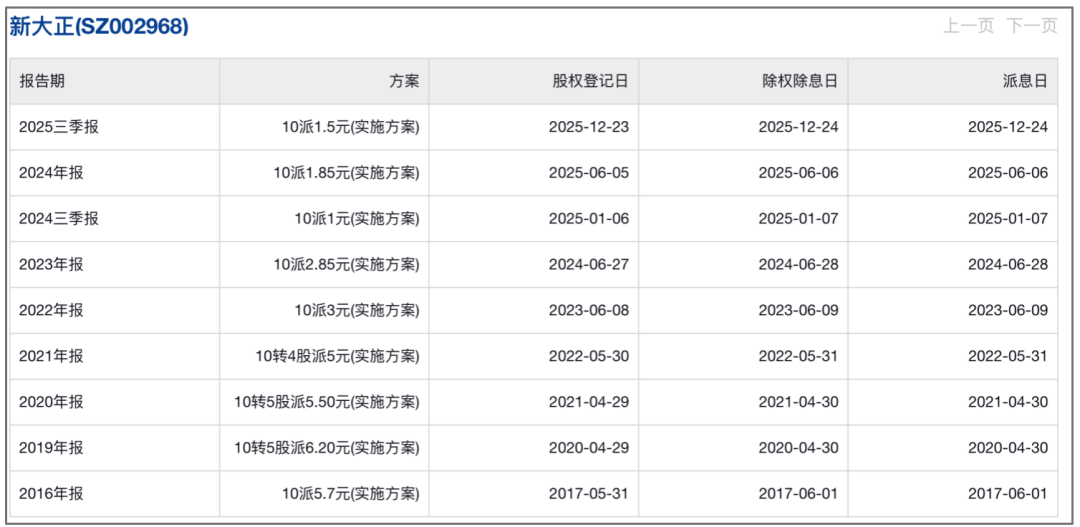Click the payout date 2017-06-01 cell

1008,494
